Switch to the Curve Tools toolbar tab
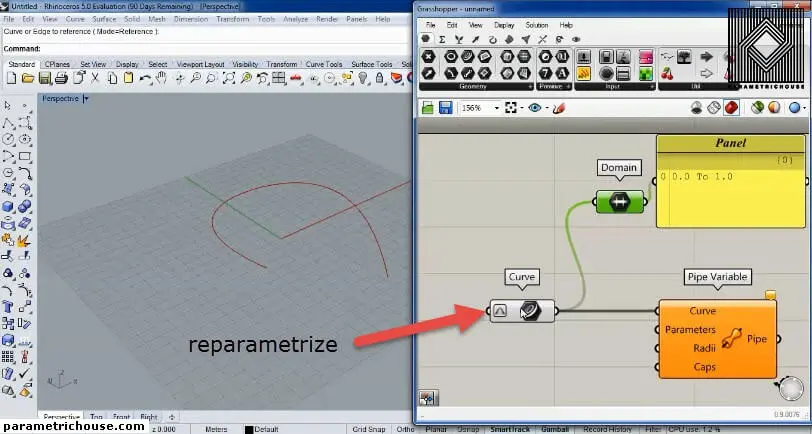 (322, 64)
